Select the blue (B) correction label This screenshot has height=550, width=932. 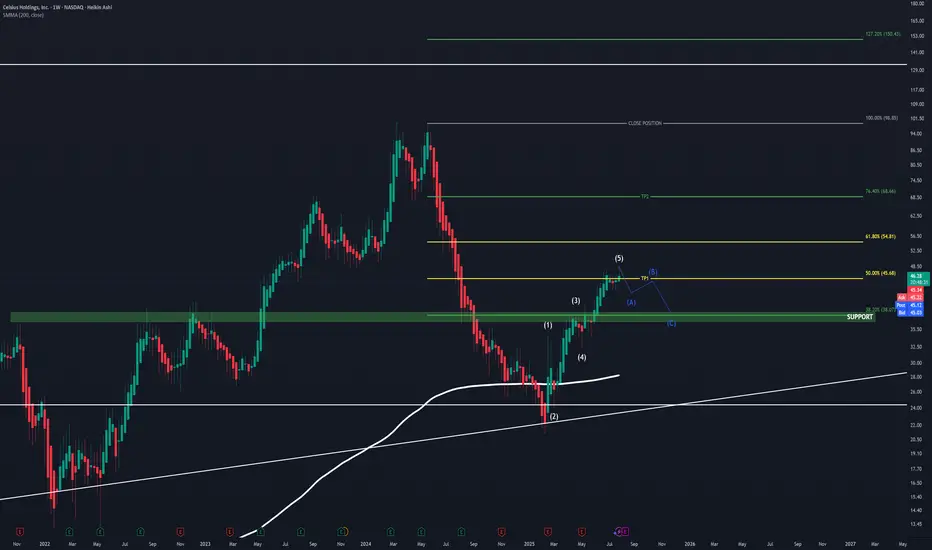pyautogui.click(x=652, y=272)
